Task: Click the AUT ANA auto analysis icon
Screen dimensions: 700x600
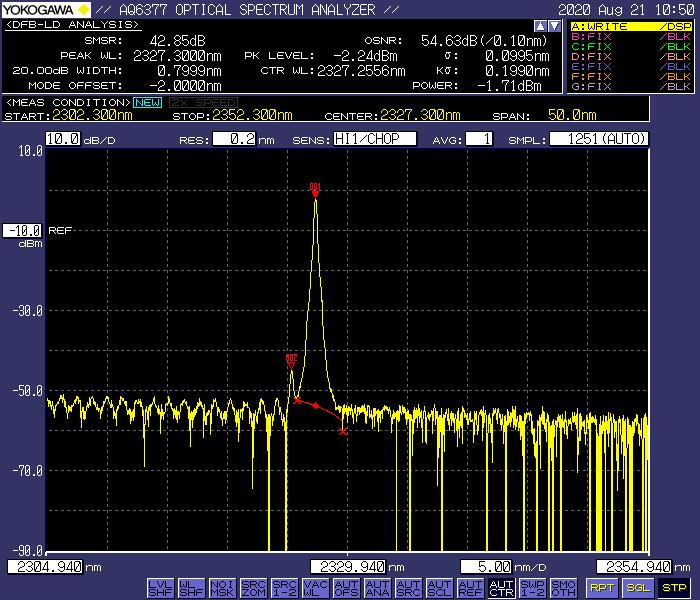Action: [377, 588]
